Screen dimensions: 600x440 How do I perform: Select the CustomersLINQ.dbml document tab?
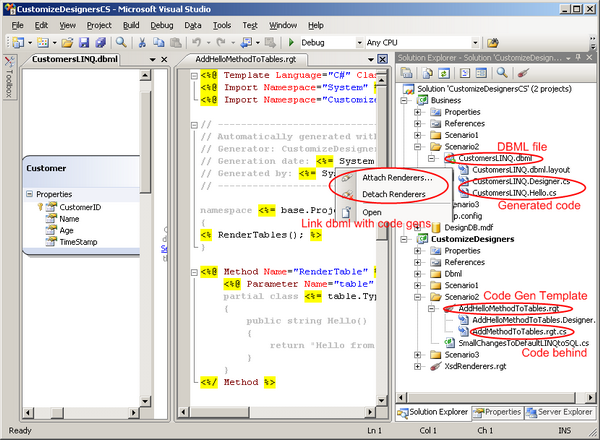(x=75, y=59)
